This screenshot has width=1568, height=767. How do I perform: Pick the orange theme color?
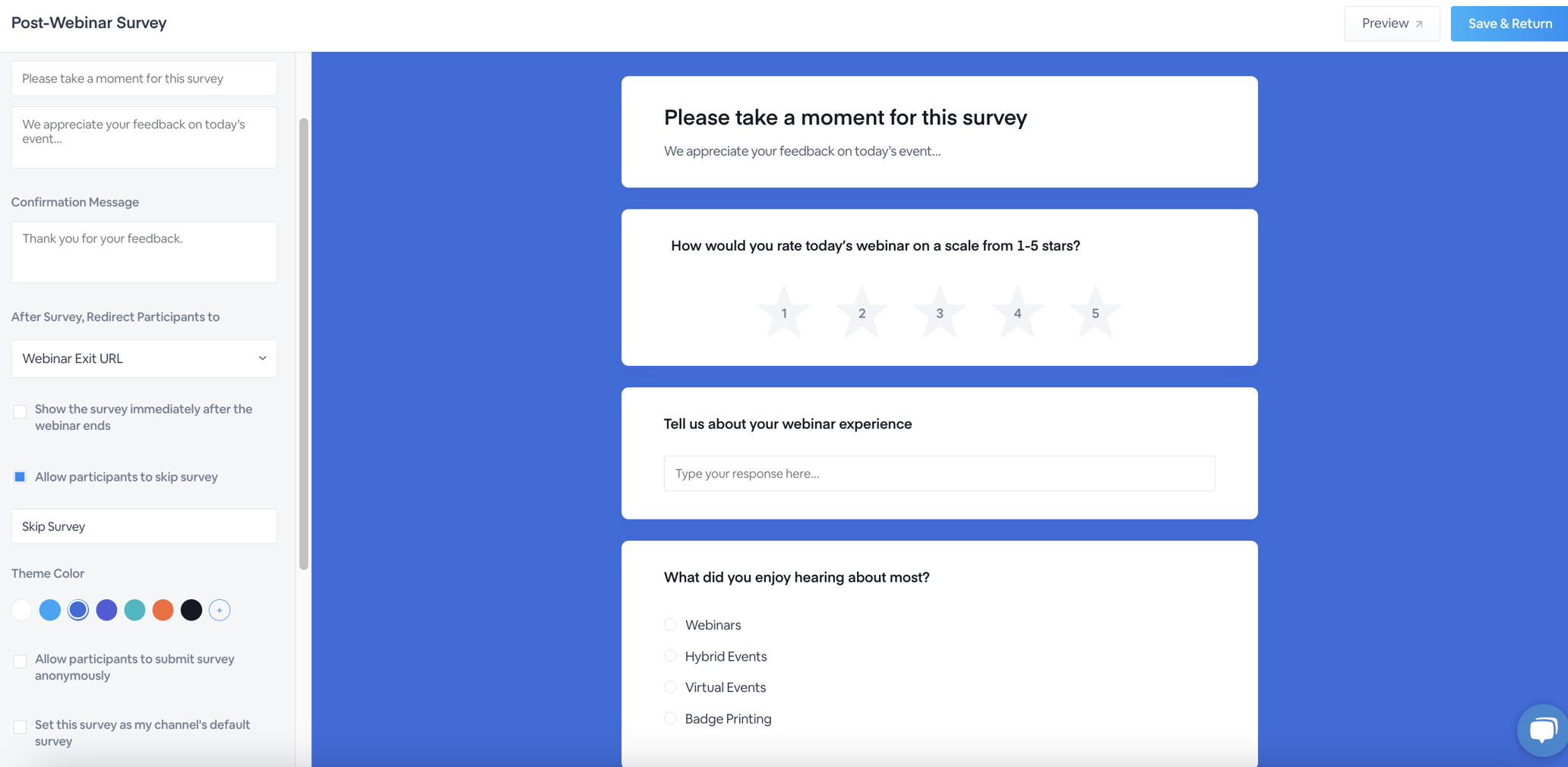coord(163,610)
